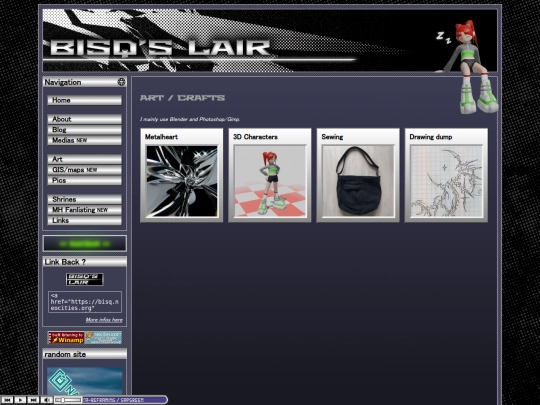
Task: Open the About page
Action: coord(84,119)
